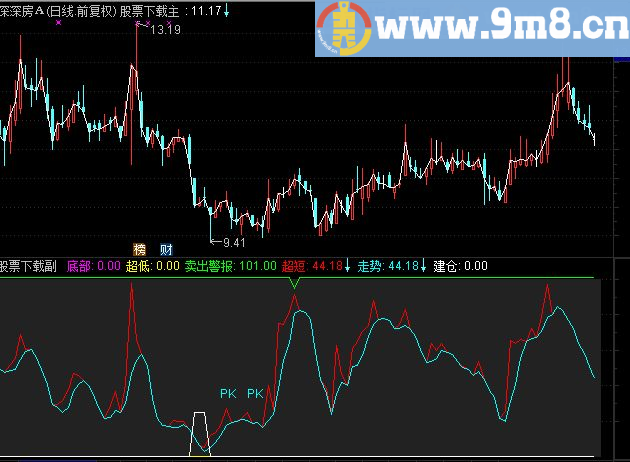Open the 深深房A (日线.前复权) period title
The height and width of the screenshot is (462, 630).
58,11
